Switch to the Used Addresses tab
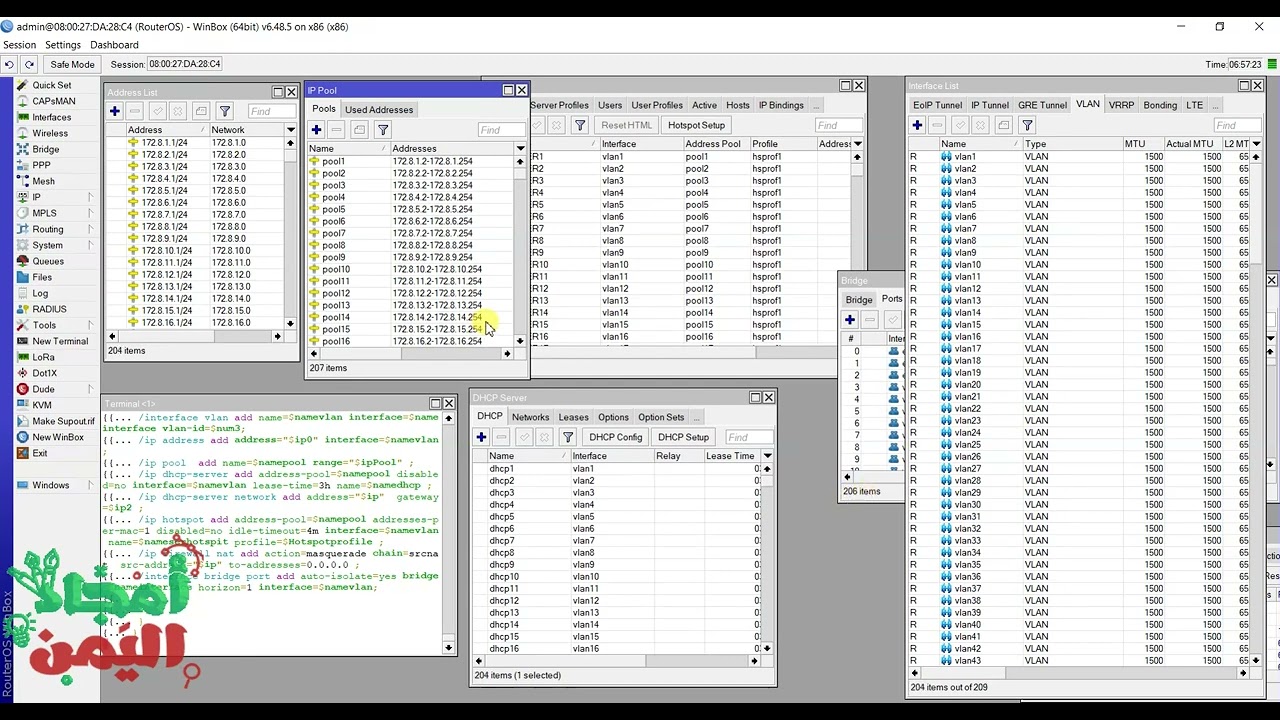 tap(378, 109)
